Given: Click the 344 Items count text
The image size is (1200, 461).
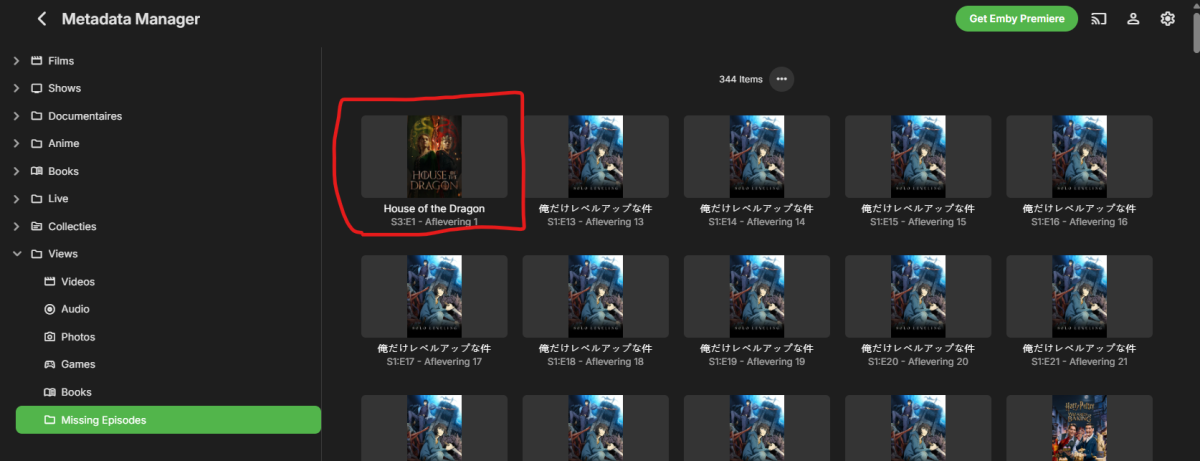Looking at the screenshot, I should pos(740,79).
